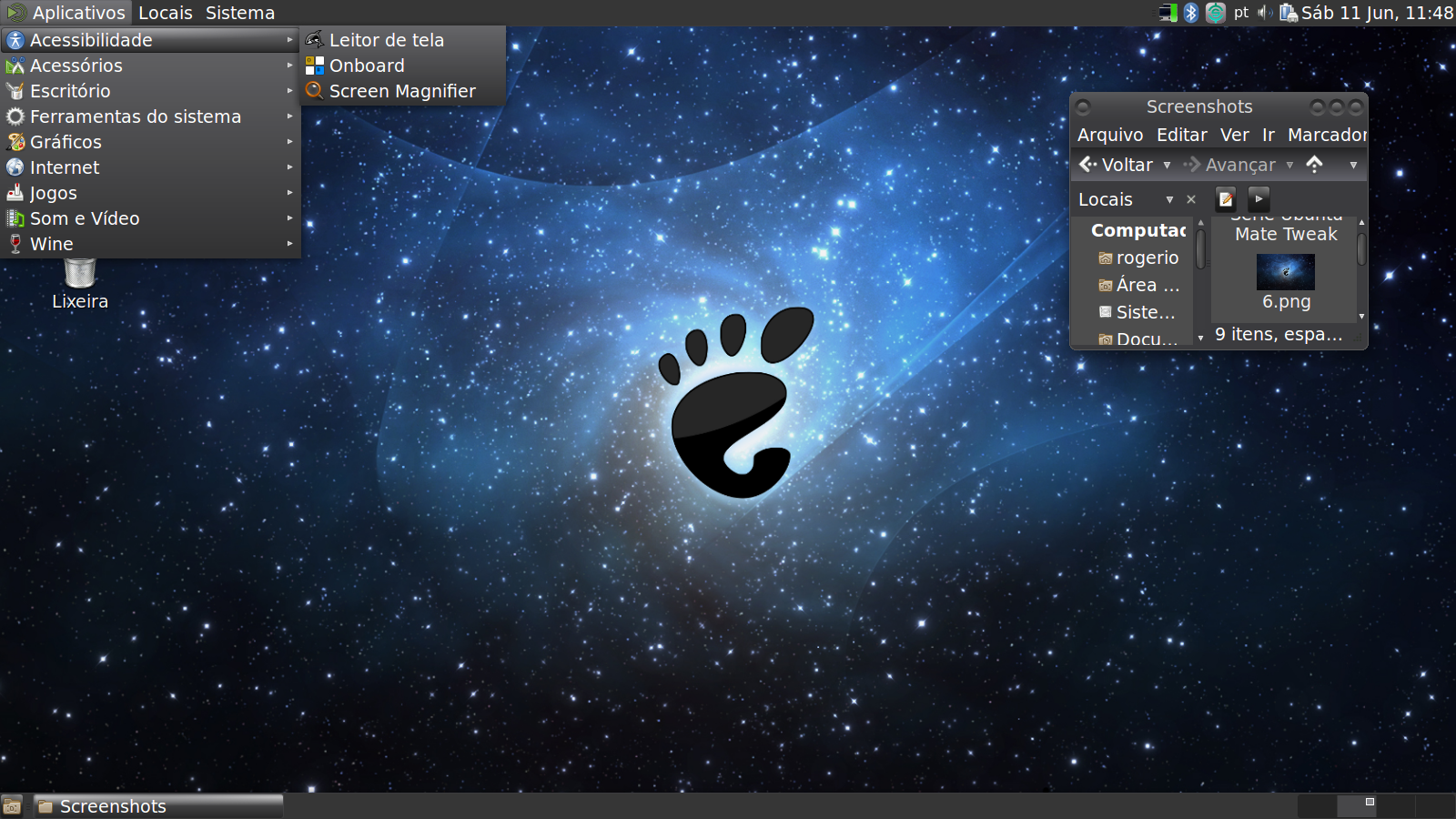Close the Locais side pane

pos(1191,199)
